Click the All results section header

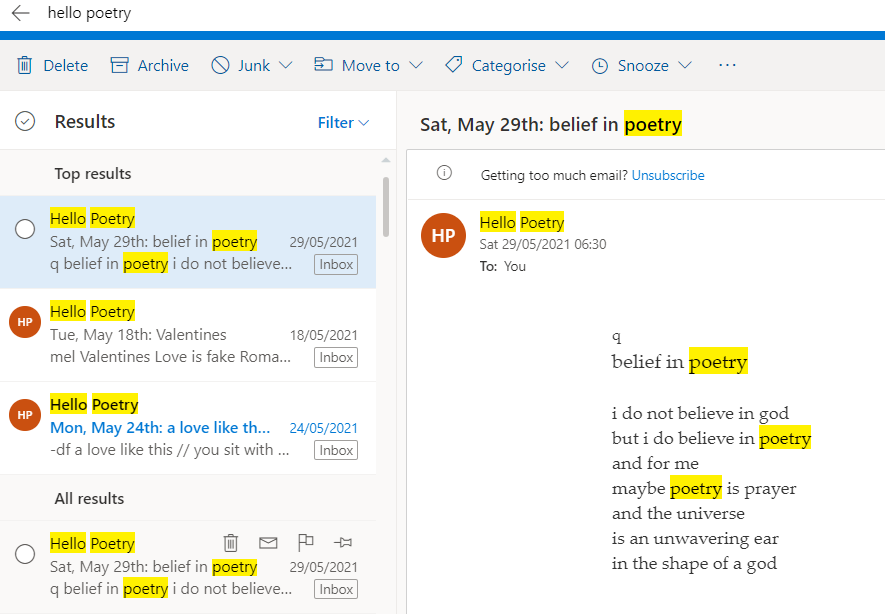coord(89,499)
